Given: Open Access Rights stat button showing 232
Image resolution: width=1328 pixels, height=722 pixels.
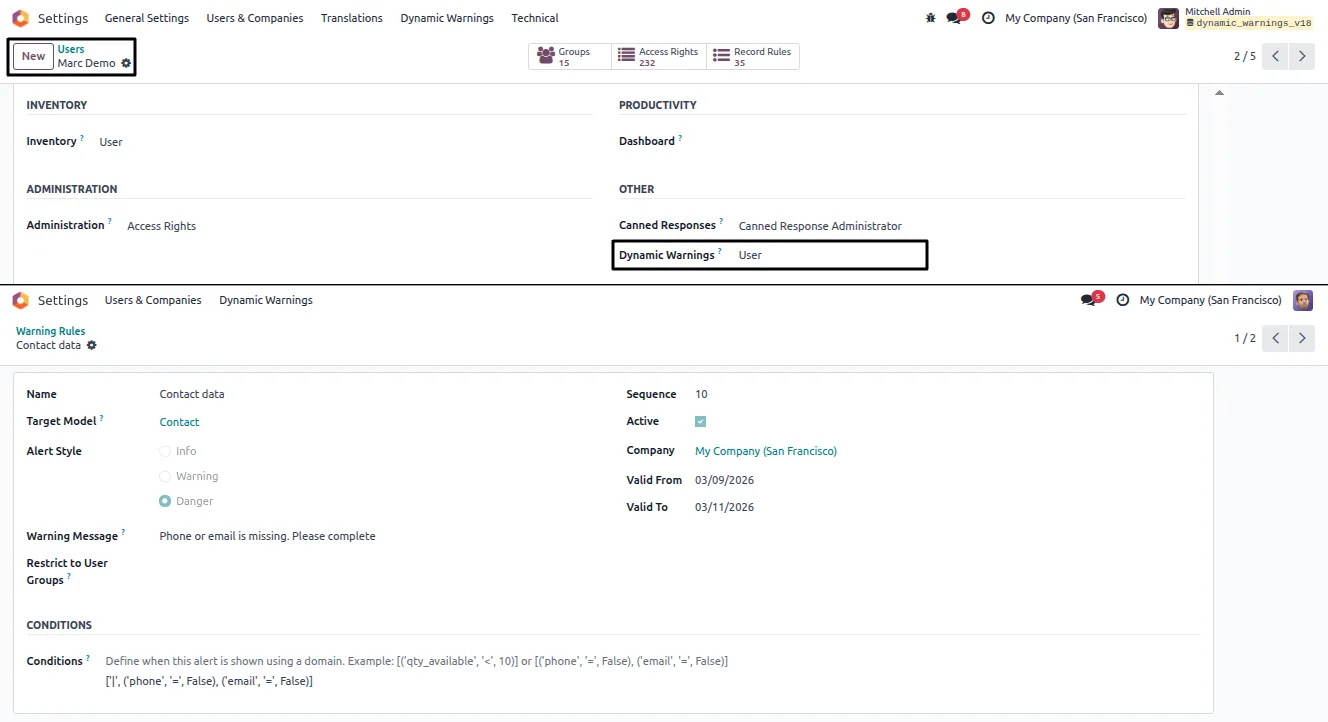Looking at the screenshot, I should pyautogui.click(x=658, y=57).
